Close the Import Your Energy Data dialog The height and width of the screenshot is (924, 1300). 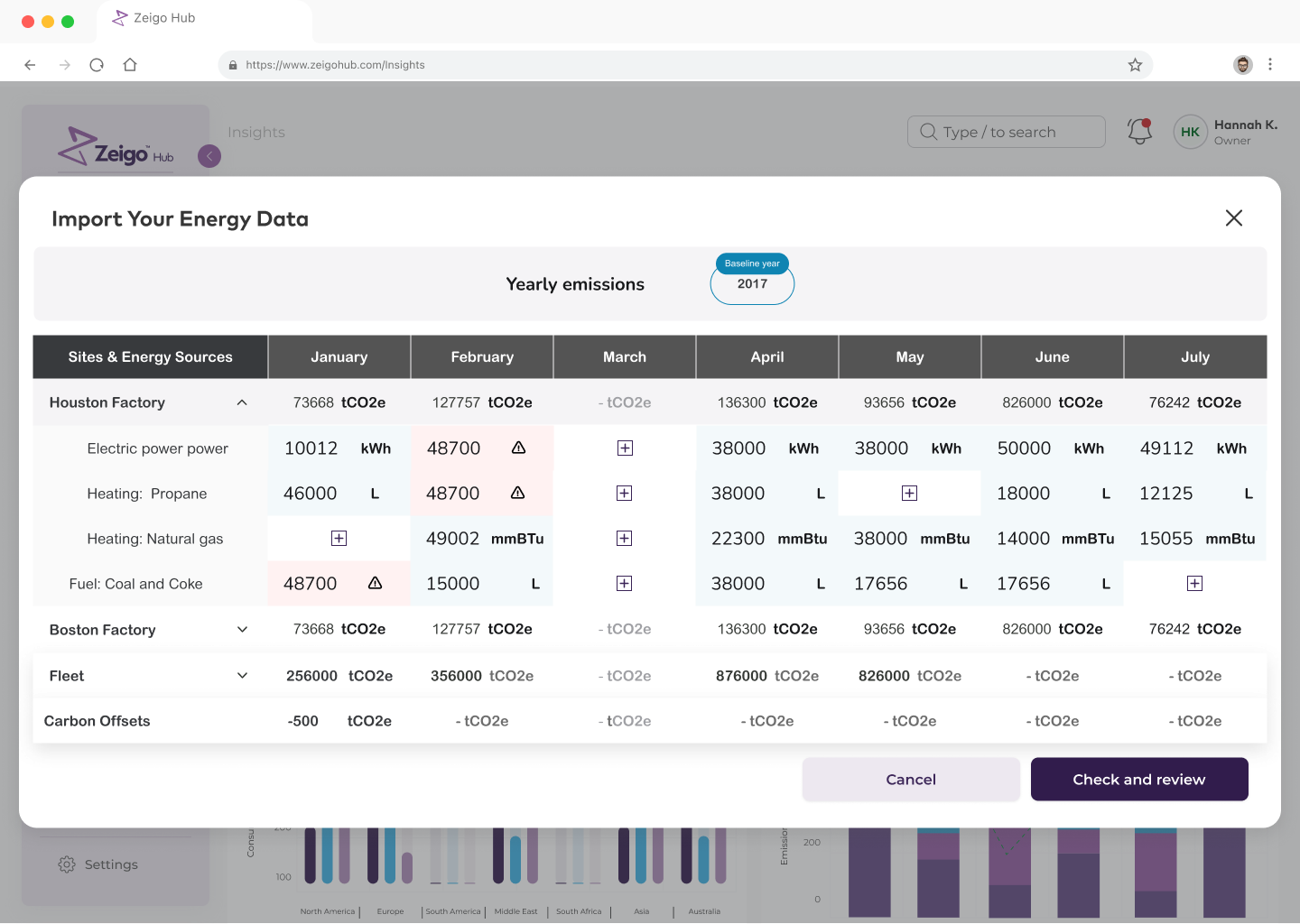point(1234,217)
